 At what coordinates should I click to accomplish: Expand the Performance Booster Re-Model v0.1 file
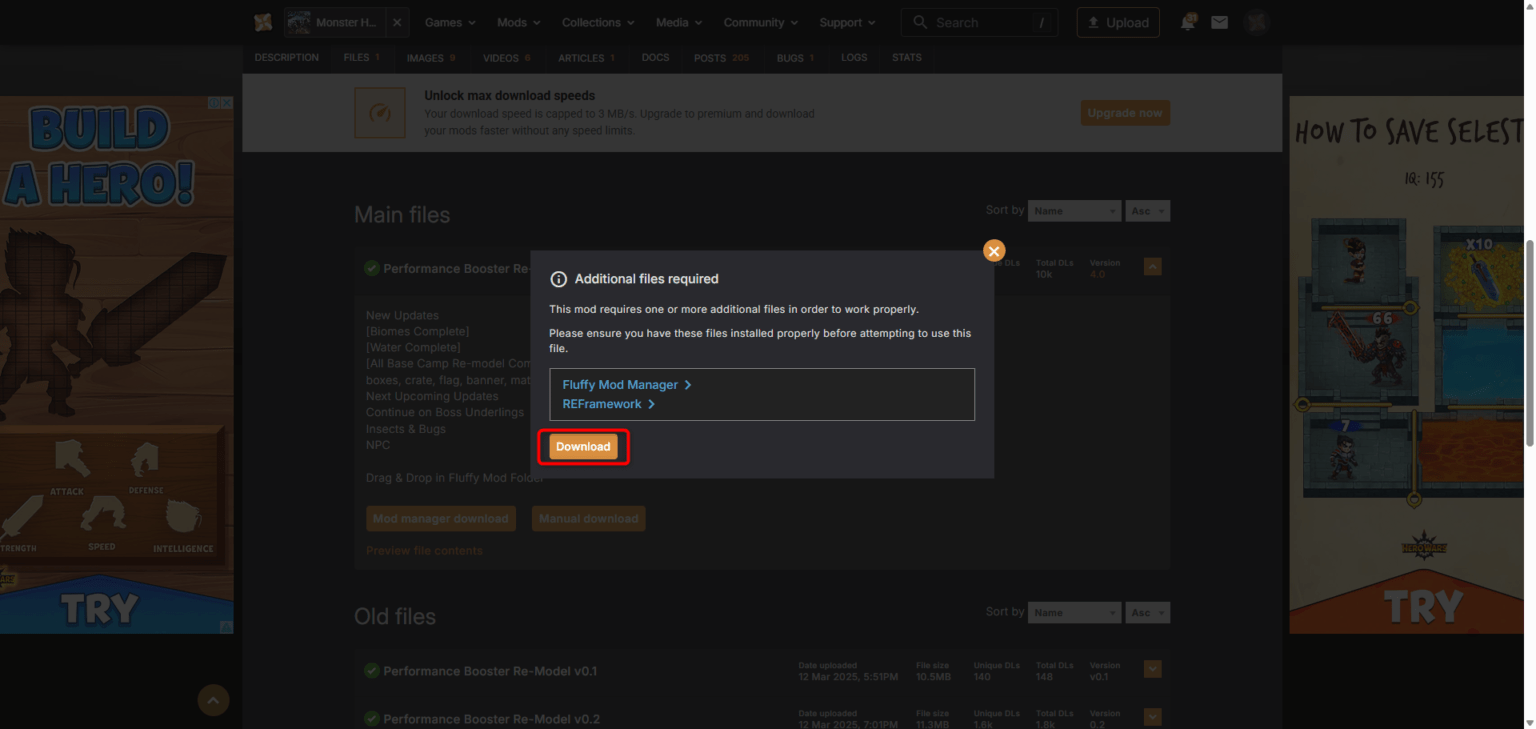tap(1152, 669)
